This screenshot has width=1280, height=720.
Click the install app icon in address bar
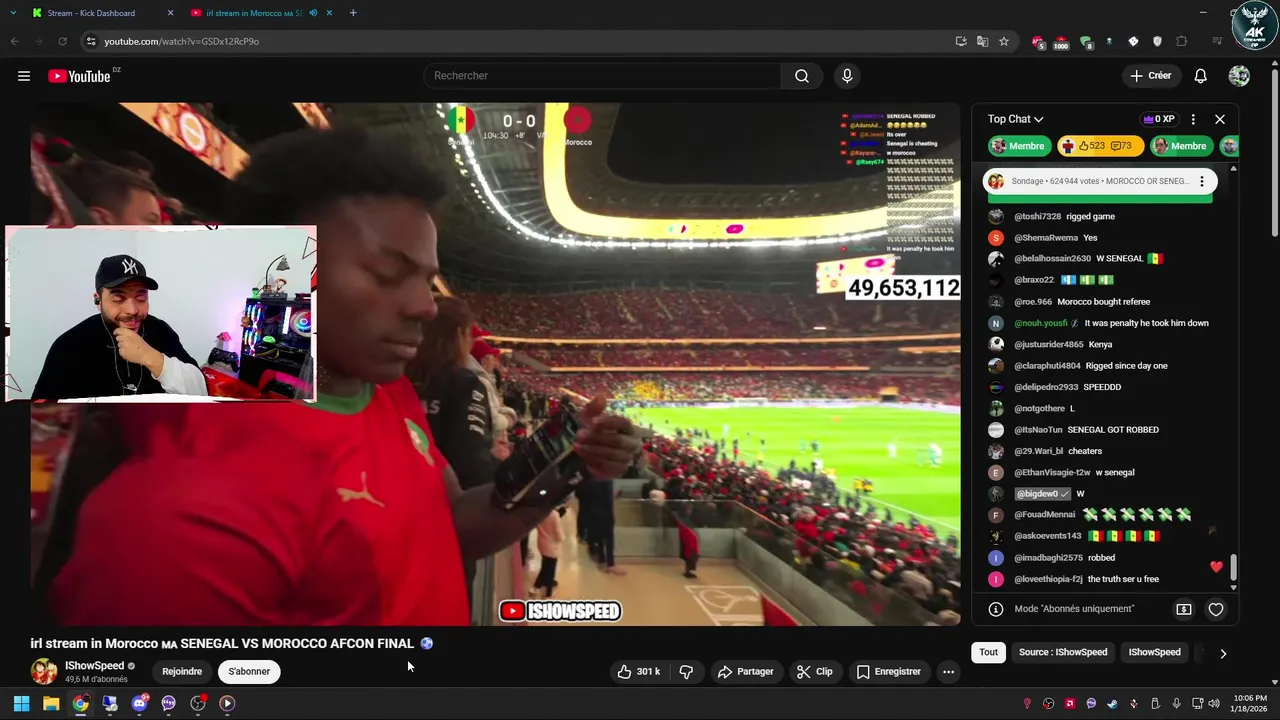point(961,41)
